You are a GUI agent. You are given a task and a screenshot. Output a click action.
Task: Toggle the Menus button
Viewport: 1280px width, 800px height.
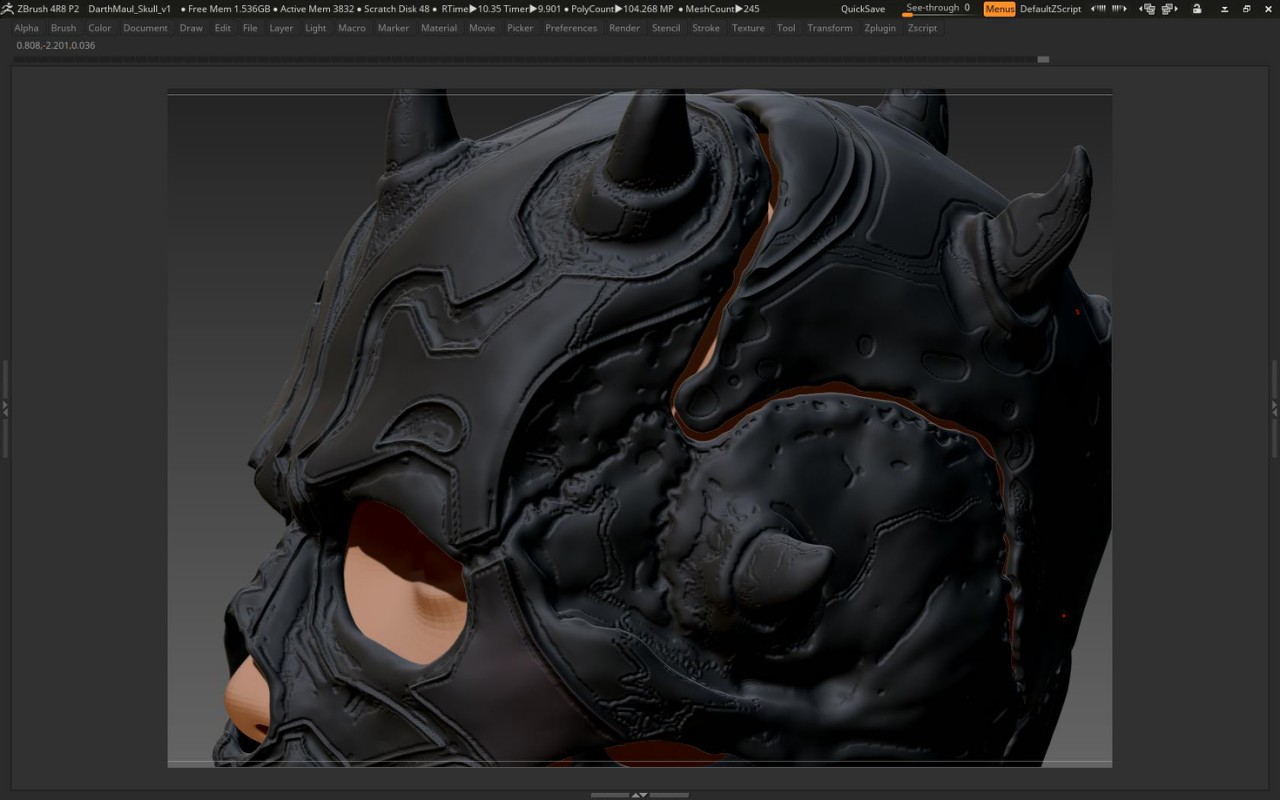click(999, 9)
